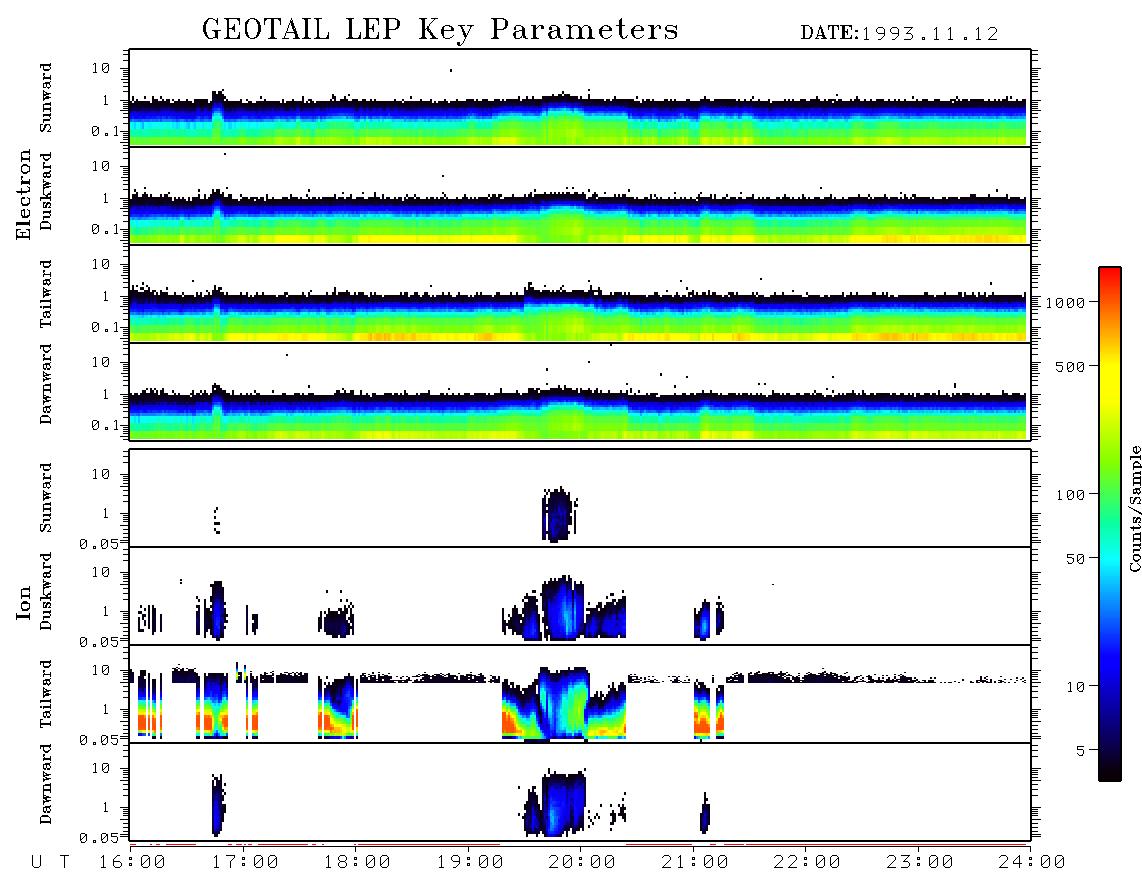This screenshot has width=1142, height=880.
Task: Click the Ion Tailward spectrogram panel
Action: point(580,694)
